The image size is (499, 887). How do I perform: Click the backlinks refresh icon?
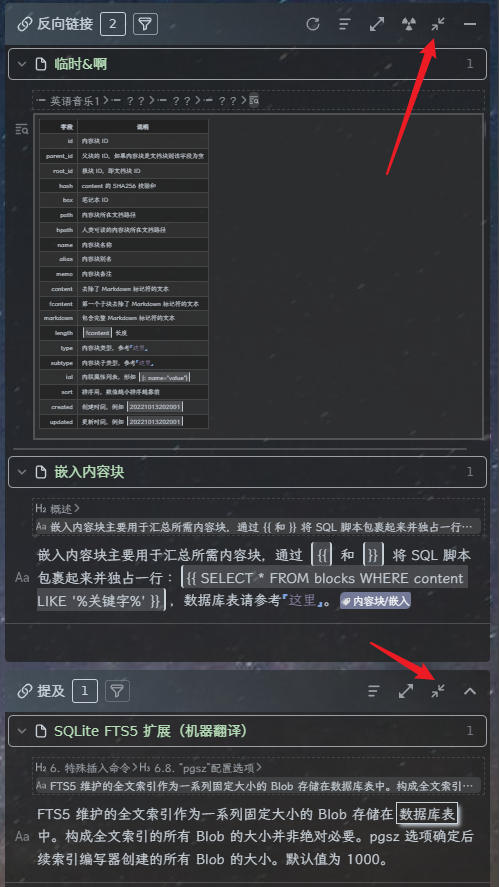(313, 24)
